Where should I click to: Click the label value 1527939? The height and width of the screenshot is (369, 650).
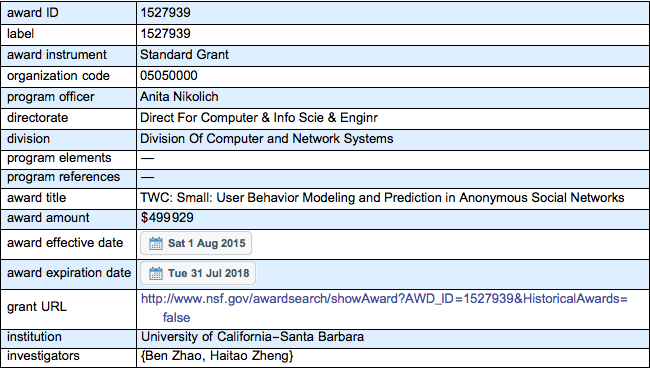[165, 34]
